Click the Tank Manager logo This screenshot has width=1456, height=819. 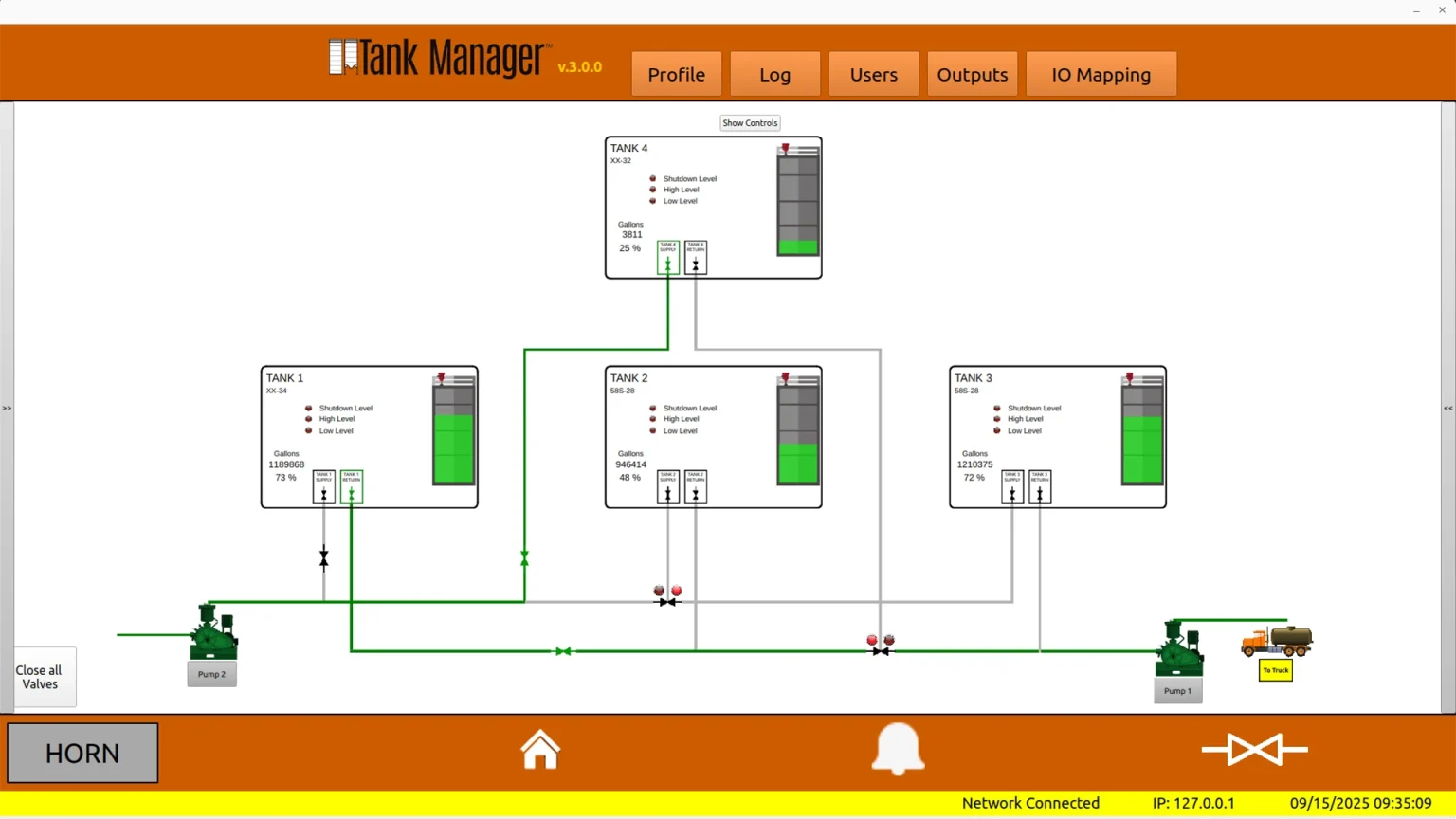click(x=440, y=59)
